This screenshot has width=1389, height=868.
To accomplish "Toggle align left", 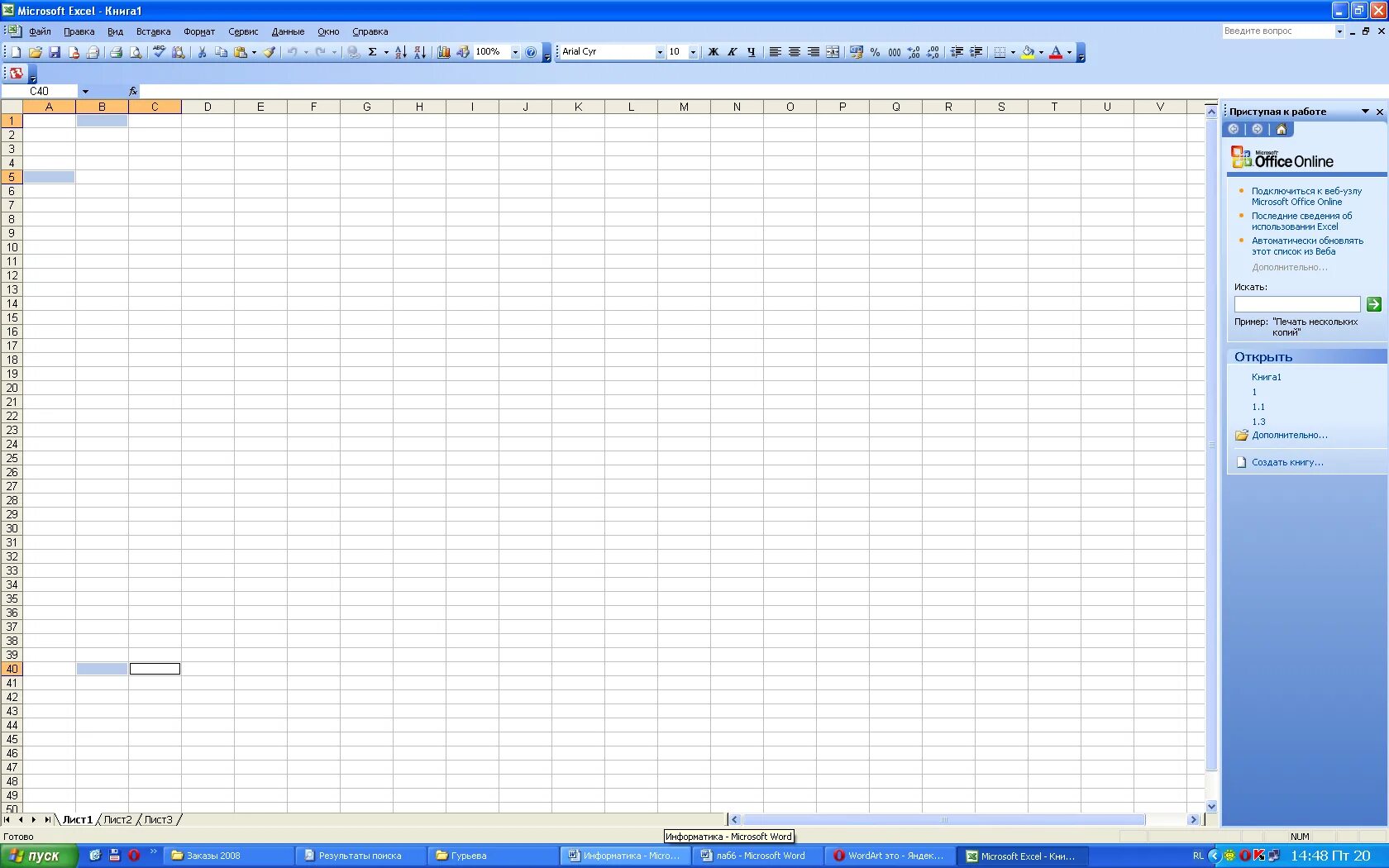I will 775,52.
